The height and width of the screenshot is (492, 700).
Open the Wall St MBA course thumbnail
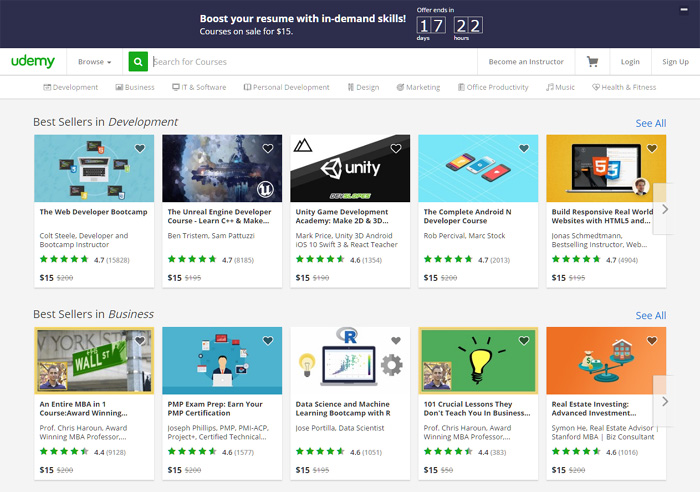point(94,361)
